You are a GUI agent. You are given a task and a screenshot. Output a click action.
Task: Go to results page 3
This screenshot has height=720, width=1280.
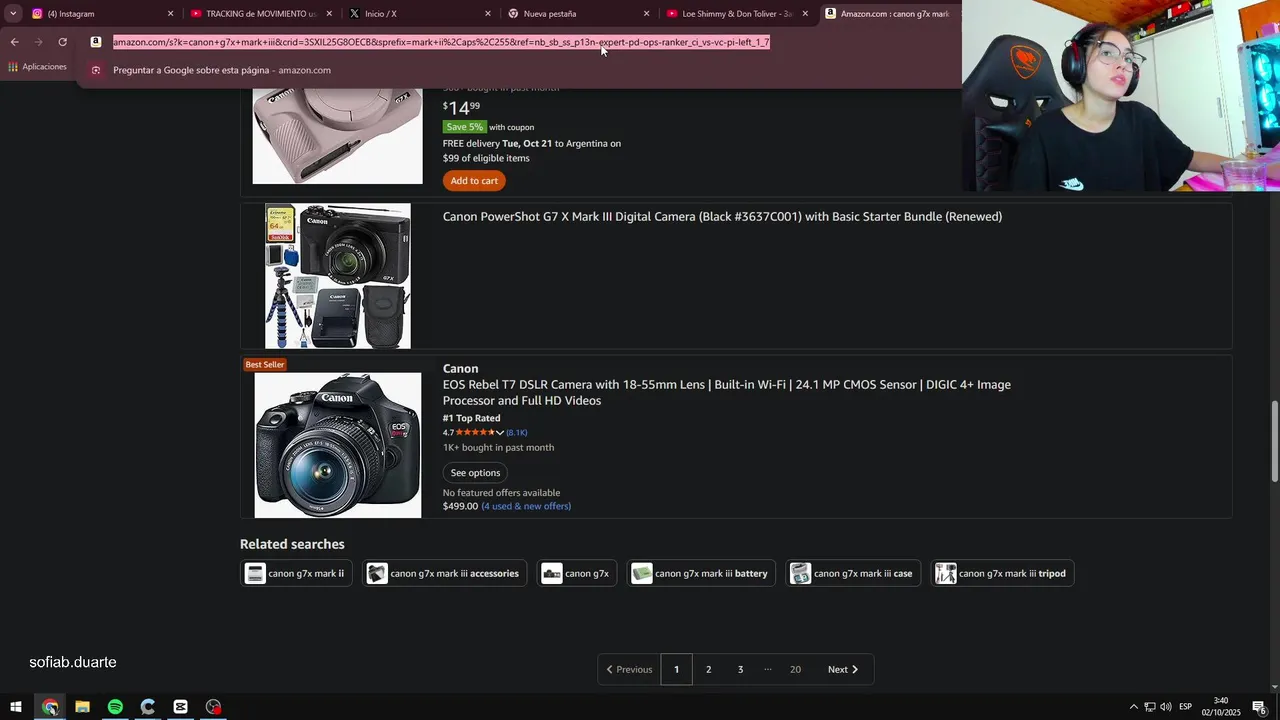coord(740,669)
